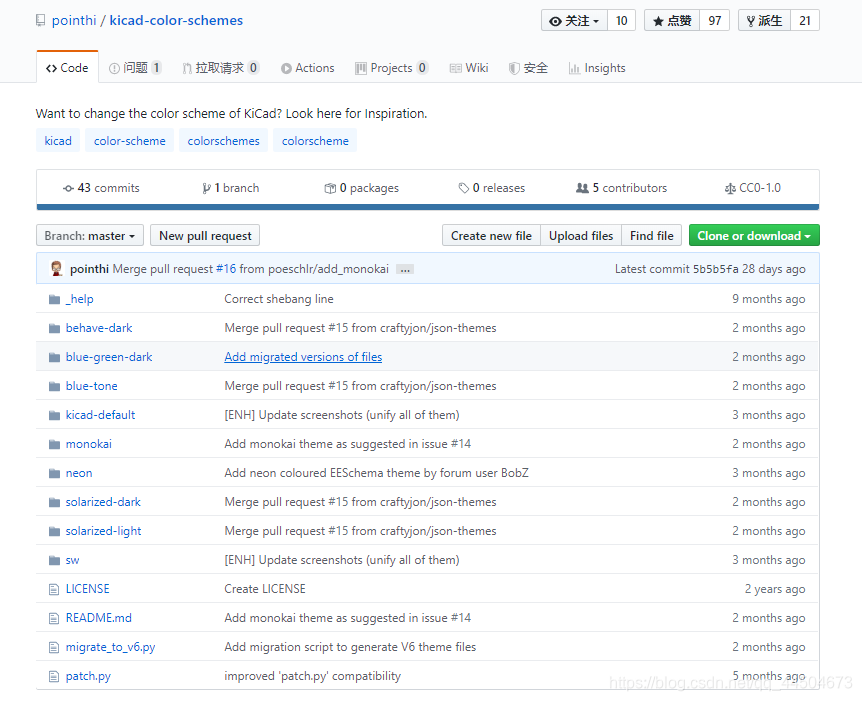
Task: Open 'Add migrated versions of files' commit link
Action: 303,357
